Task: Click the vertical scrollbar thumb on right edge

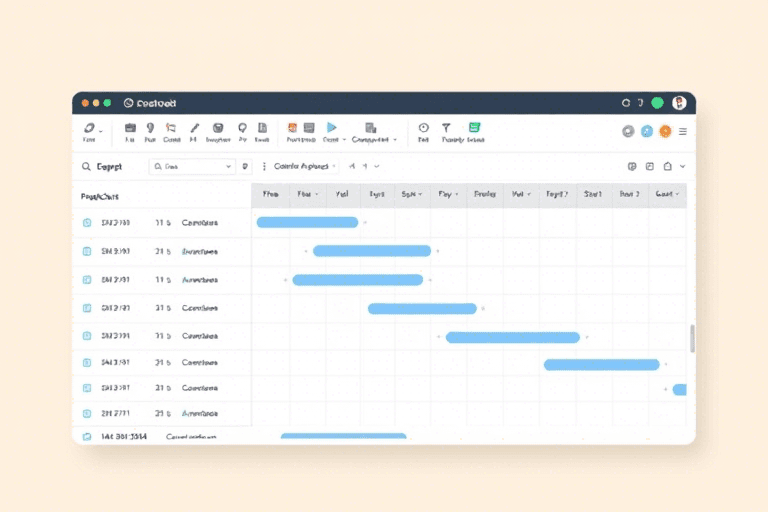Action: click(x=692, y=338)
